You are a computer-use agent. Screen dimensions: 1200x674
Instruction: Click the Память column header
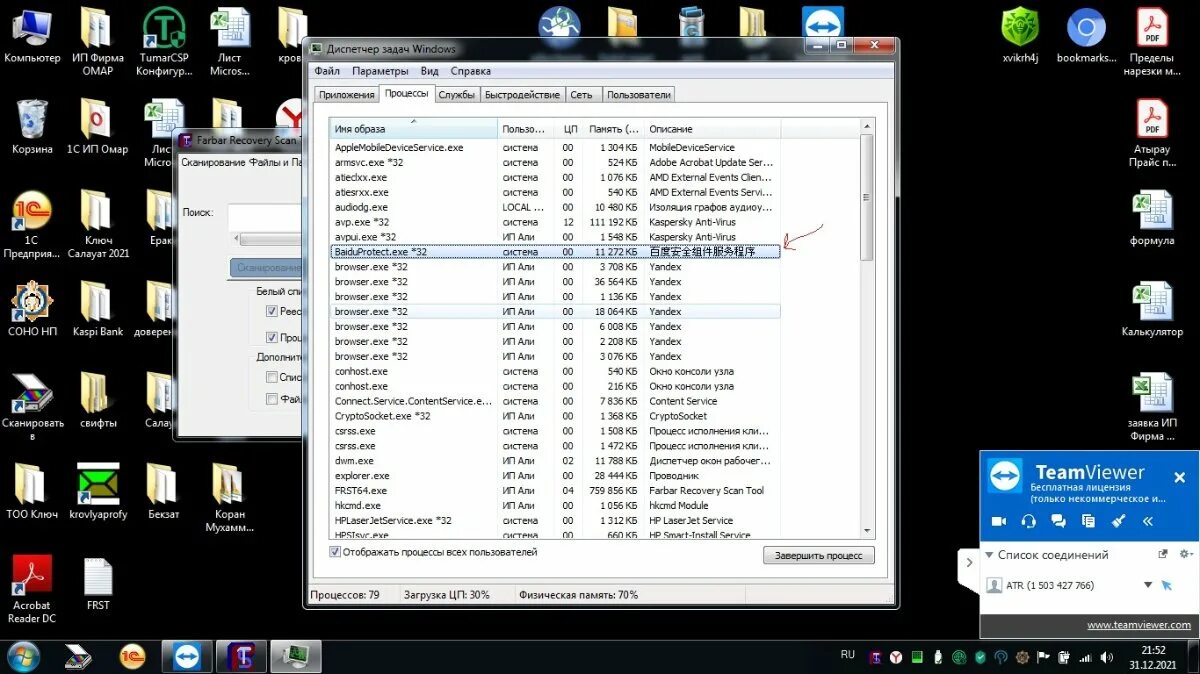coord(613,129)
